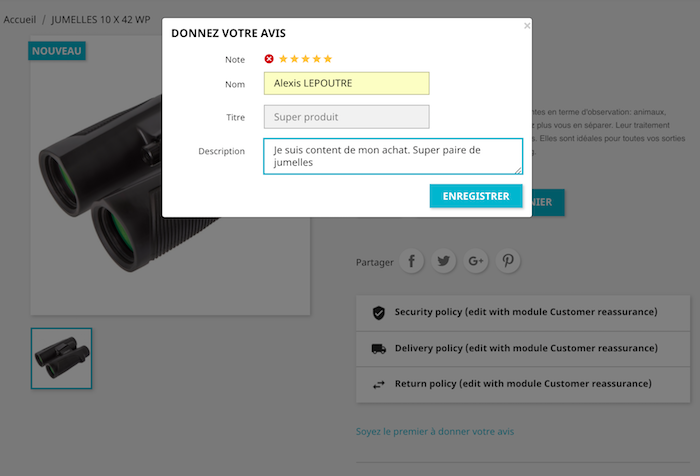Image resolution: width=700 pixels, height=476 pixels.
Task: Give a five-star rating
Action: click(x=327, y=59)
